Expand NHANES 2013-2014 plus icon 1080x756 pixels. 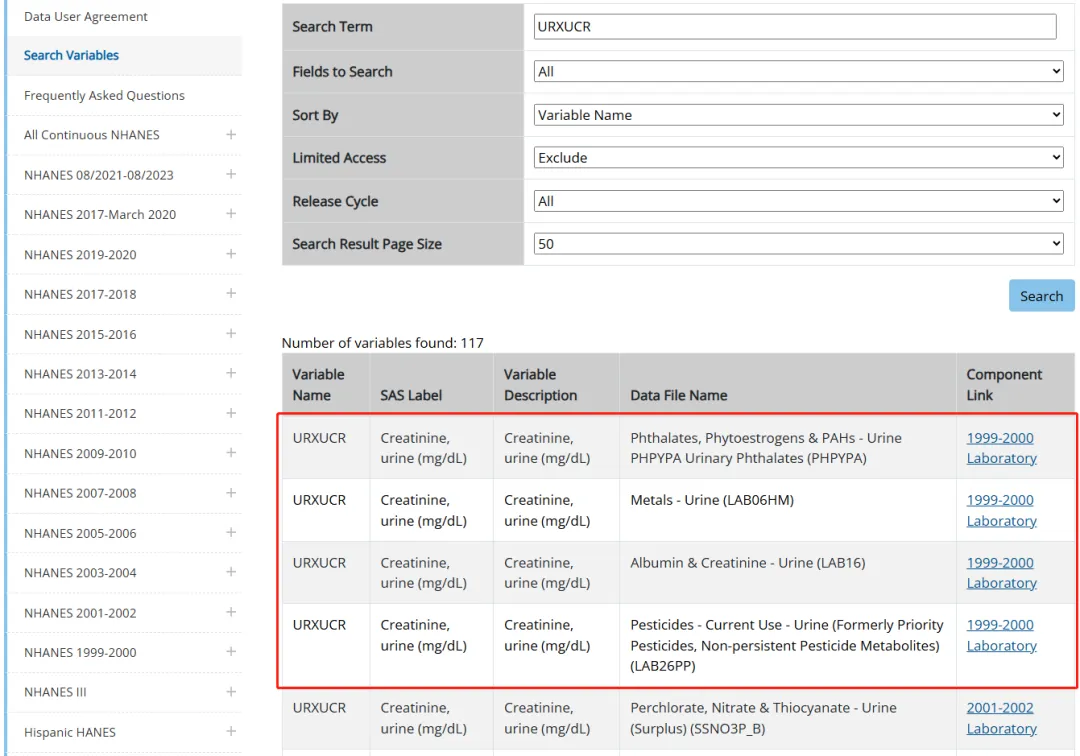(x=231, y=373)
